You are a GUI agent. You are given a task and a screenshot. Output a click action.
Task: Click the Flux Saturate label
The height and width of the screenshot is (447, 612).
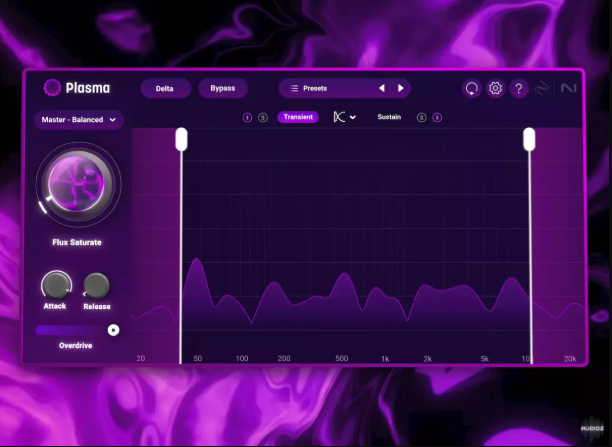point(77,242)
